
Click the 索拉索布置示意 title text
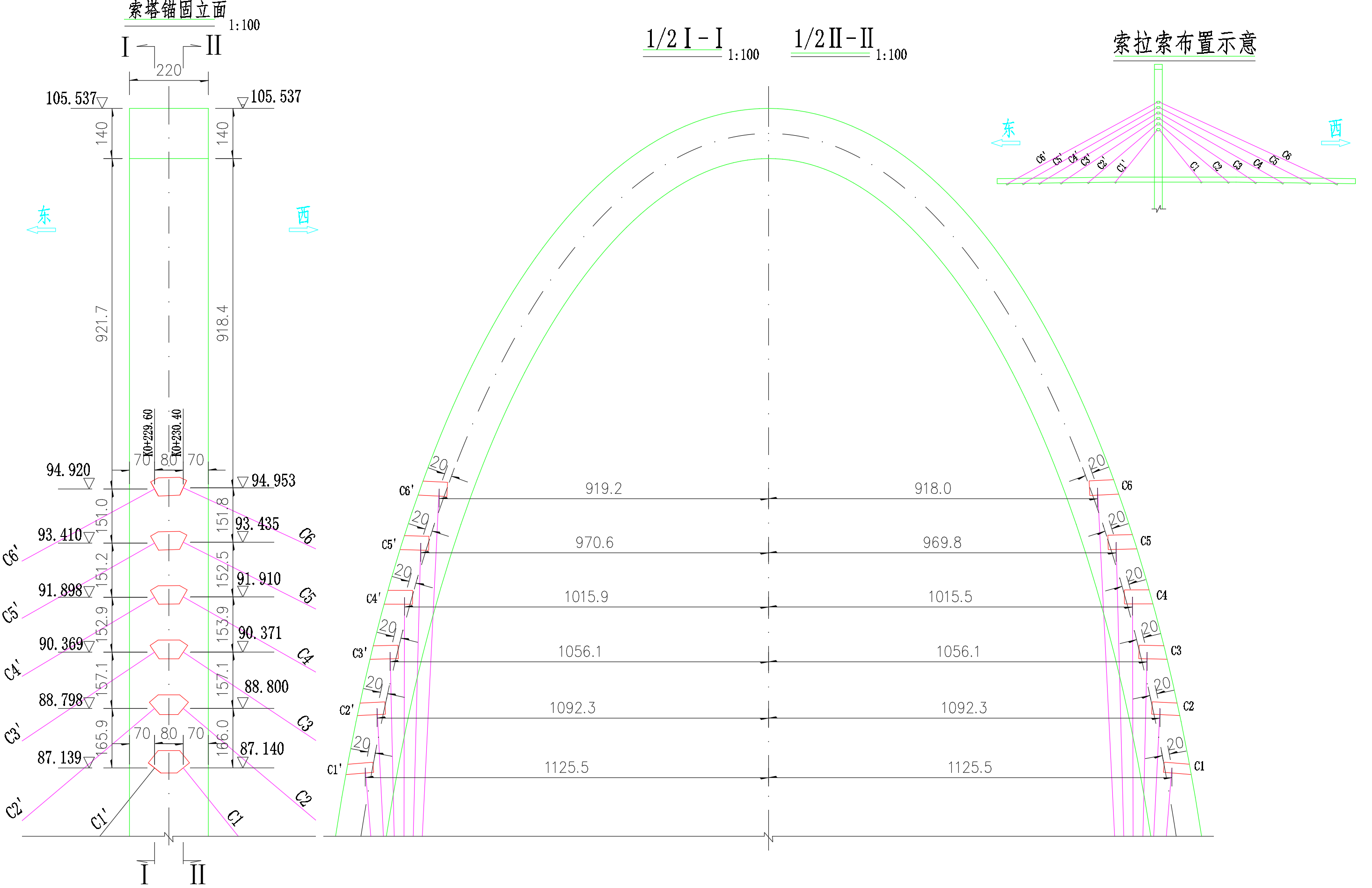[x=1184, y=43]
